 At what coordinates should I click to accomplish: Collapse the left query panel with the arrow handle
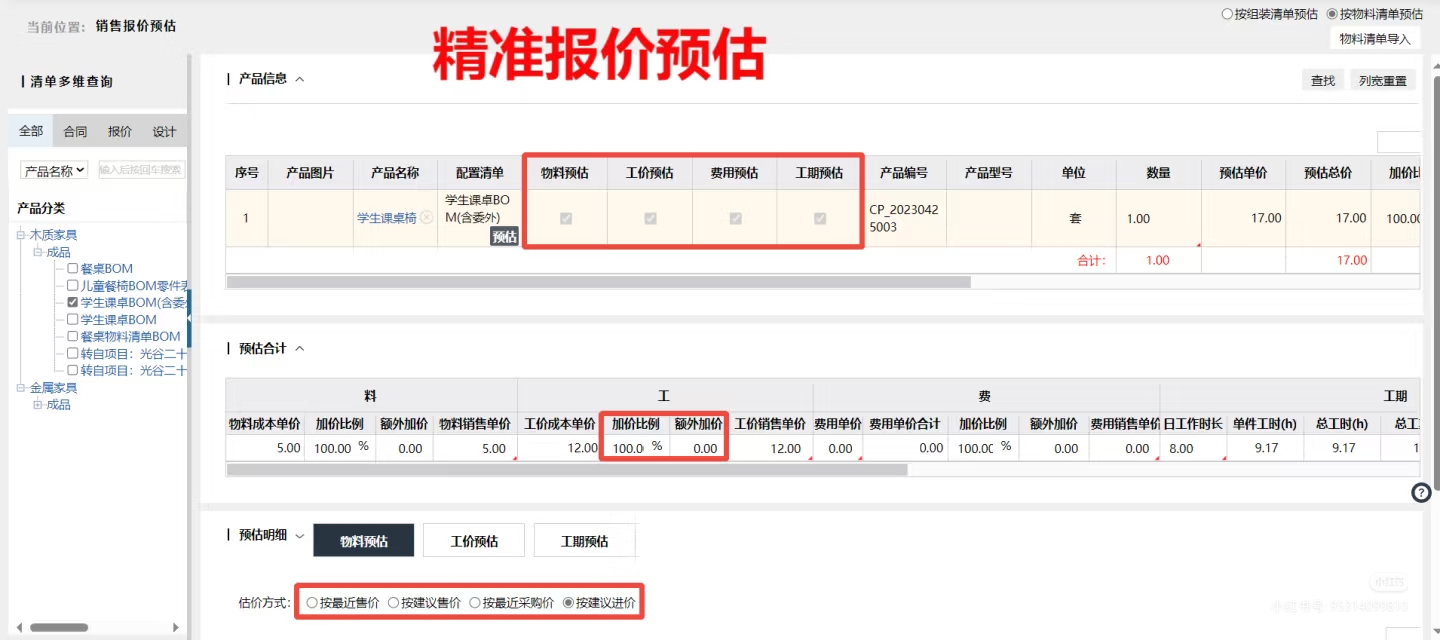[x=189, y=318]
